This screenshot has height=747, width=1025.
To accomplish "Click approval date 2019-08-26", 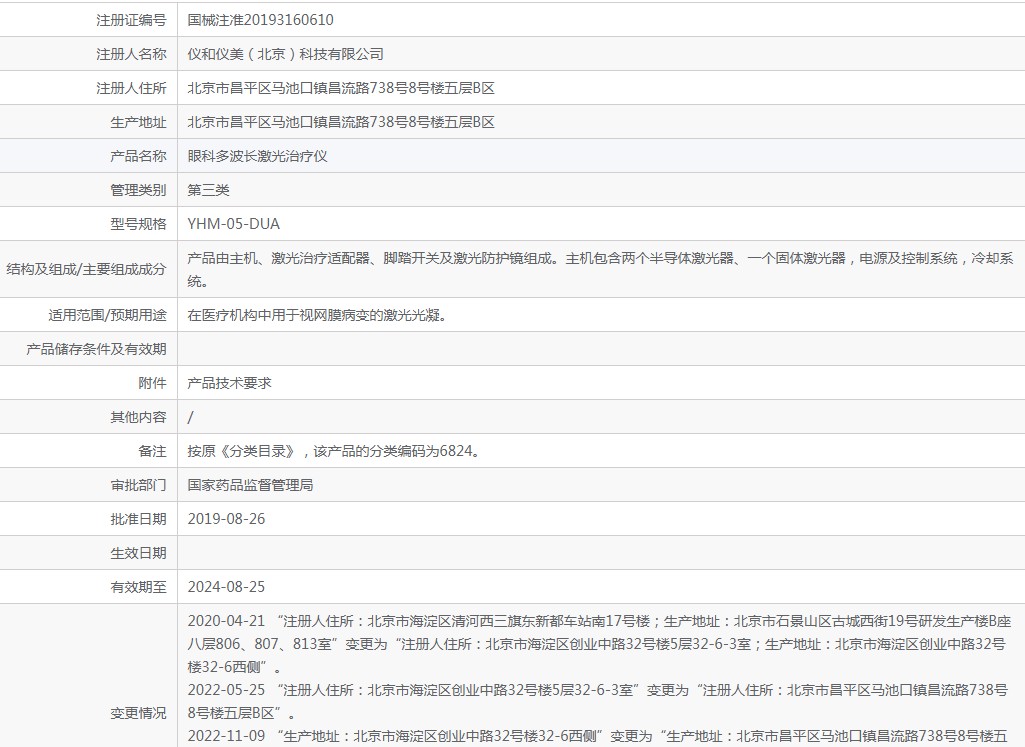I will point(226,520).
